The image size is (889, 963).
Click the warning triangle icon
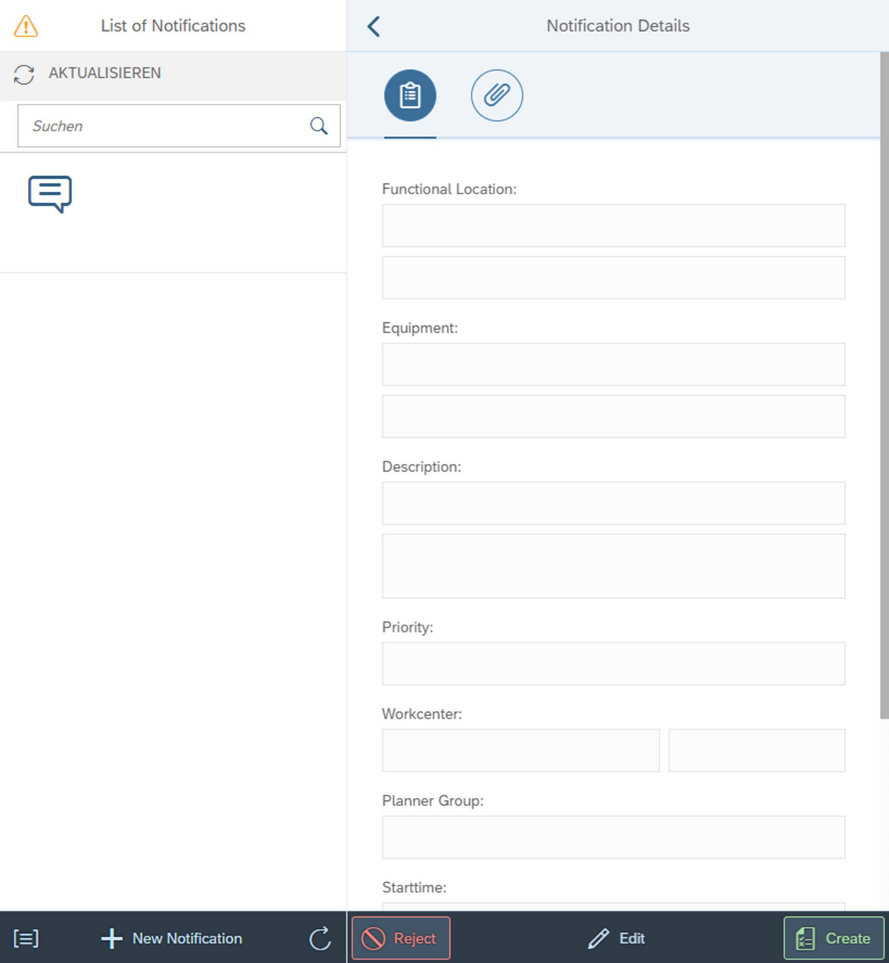[x=26, y=26]
